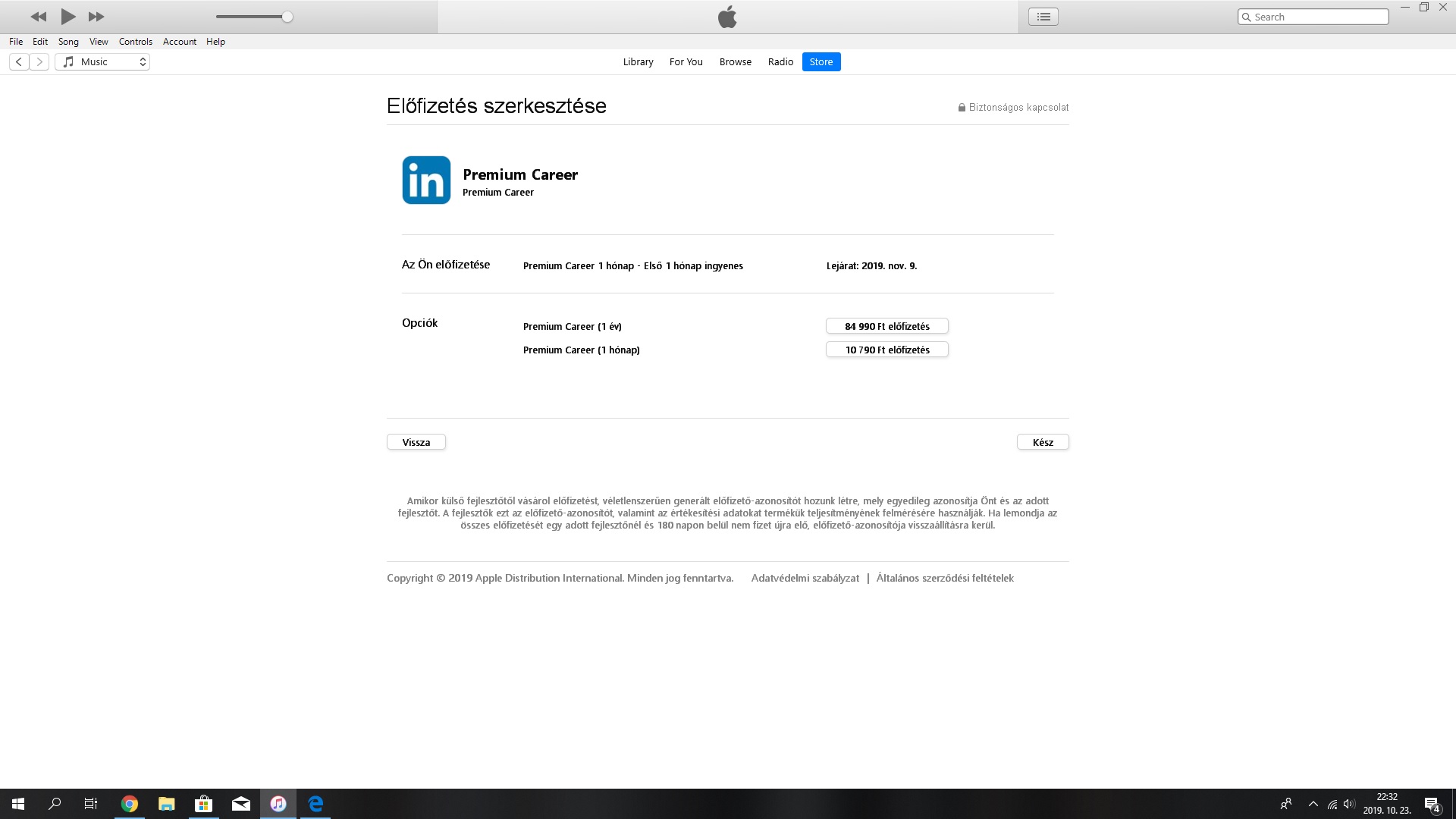Image resolution: width=1456 pixels, height=819 pixels.
Task: Subscribe to yearly 84 990 Ft plan
Action: pos(886,326)
